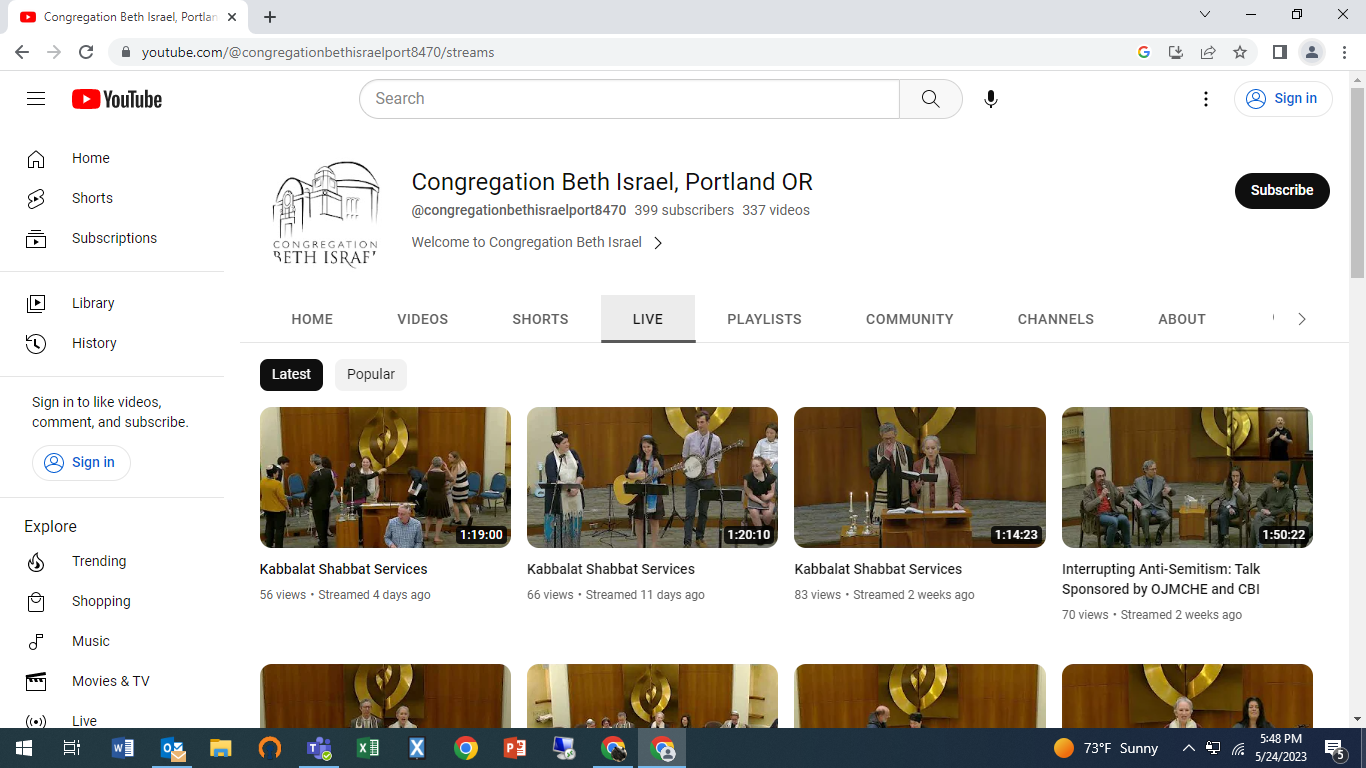Open the tab search dropdown arrow
Viewport: 1366px width, 768px height.
click(1205, 15)
